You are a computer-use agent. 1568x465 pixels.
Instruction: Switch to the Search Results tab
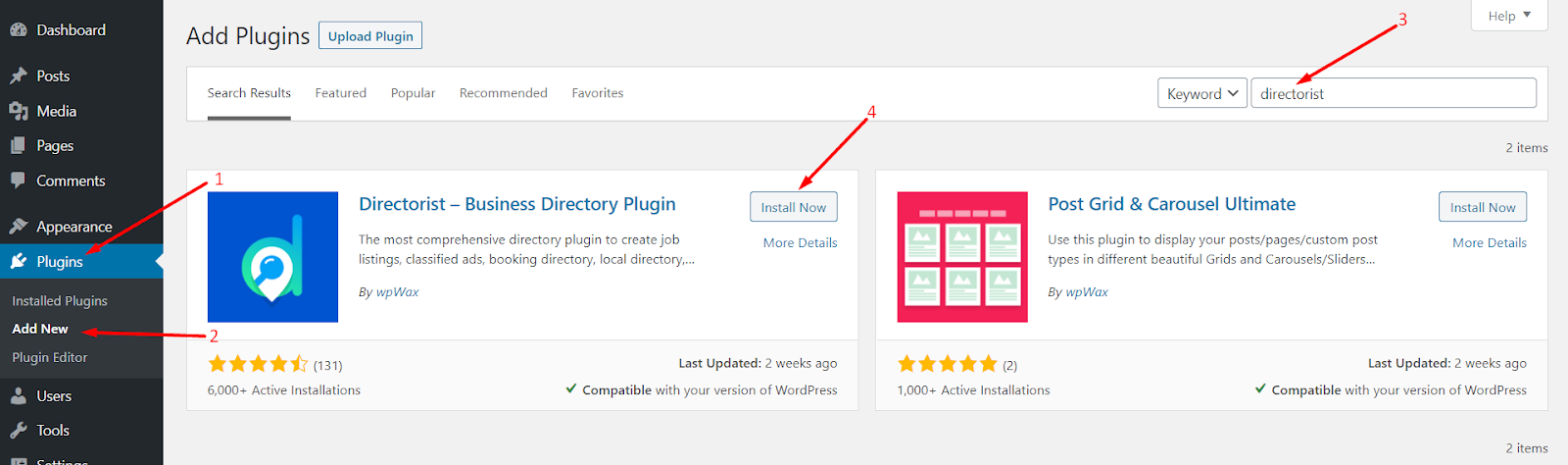pos(249,93)
